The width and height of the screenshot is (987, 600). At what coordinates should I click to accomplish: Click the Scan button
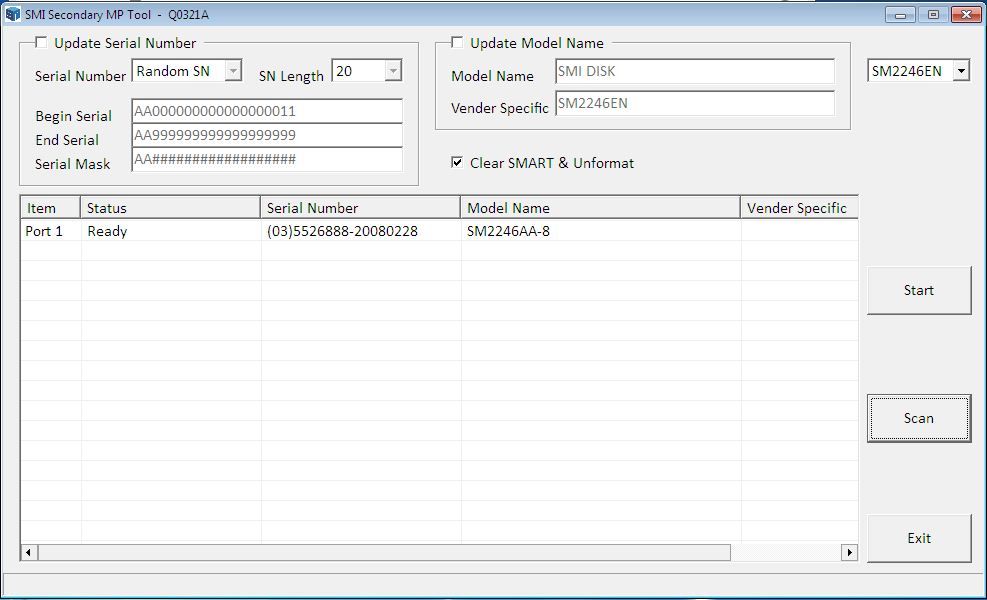tap(919, 418)
